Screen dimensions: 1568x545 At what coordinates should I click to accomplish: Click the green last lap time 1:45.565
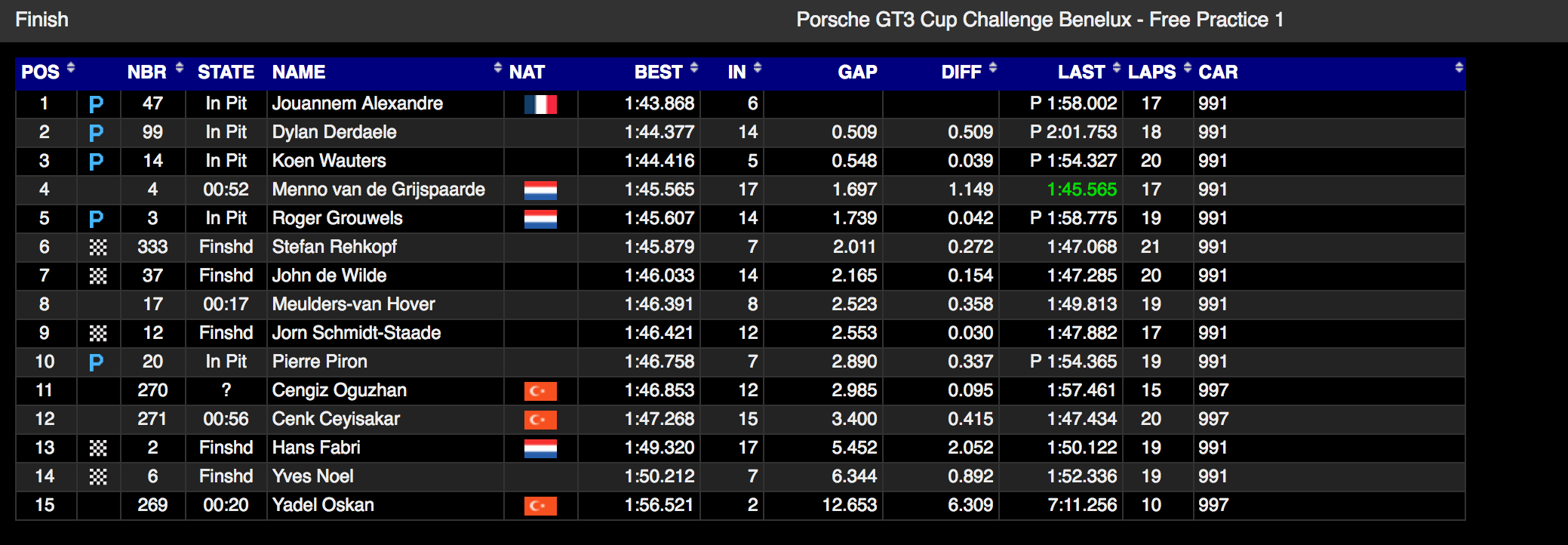(1081, 189)
